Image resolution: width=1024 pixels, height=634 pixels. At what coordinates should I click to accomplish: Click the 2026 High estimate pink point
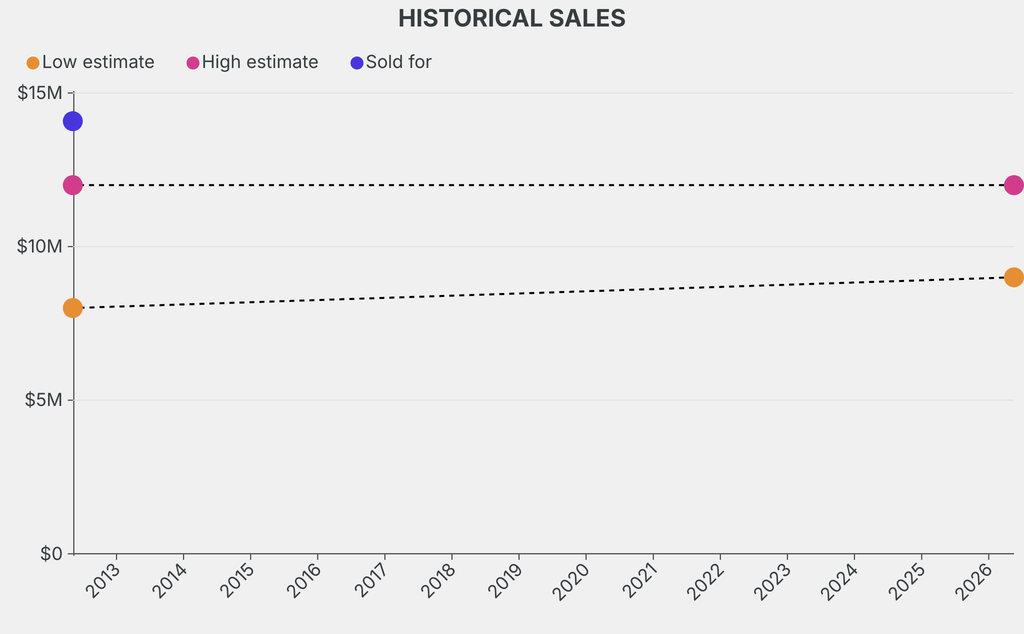1013,185
